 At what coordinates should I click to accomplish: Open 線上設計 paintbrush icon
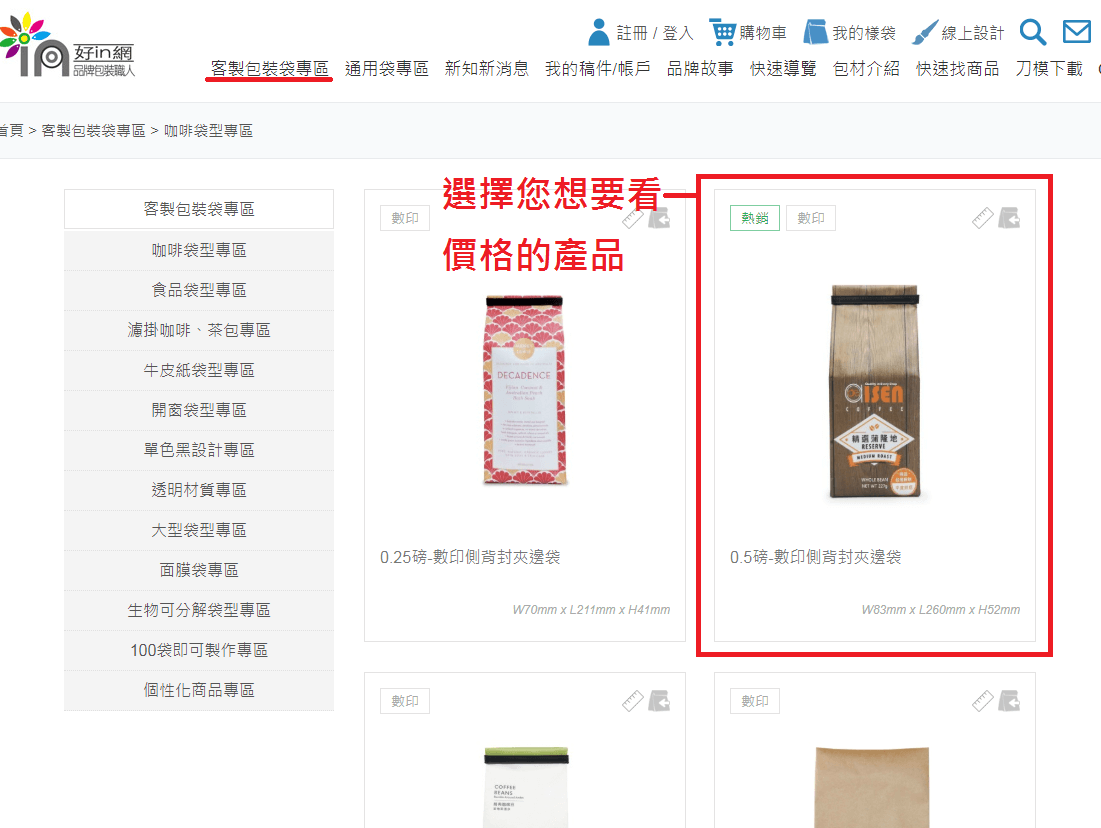pos(925,32)
